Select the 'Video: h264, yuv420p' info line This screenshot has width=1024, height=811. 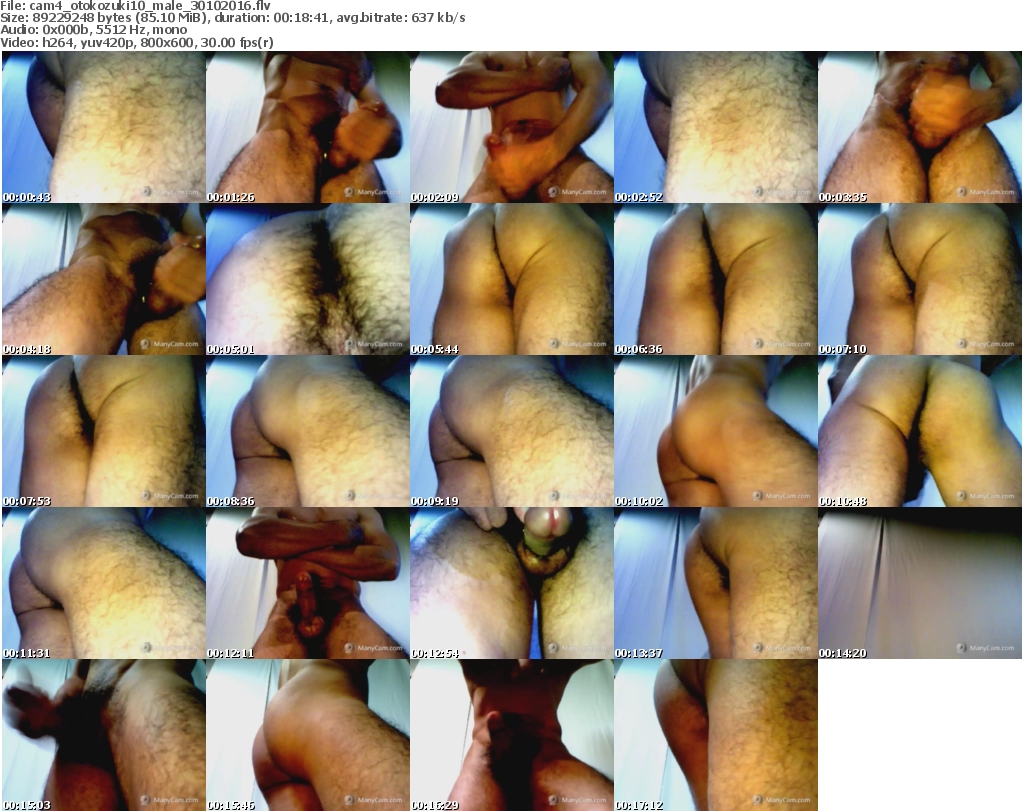point(136,42)
